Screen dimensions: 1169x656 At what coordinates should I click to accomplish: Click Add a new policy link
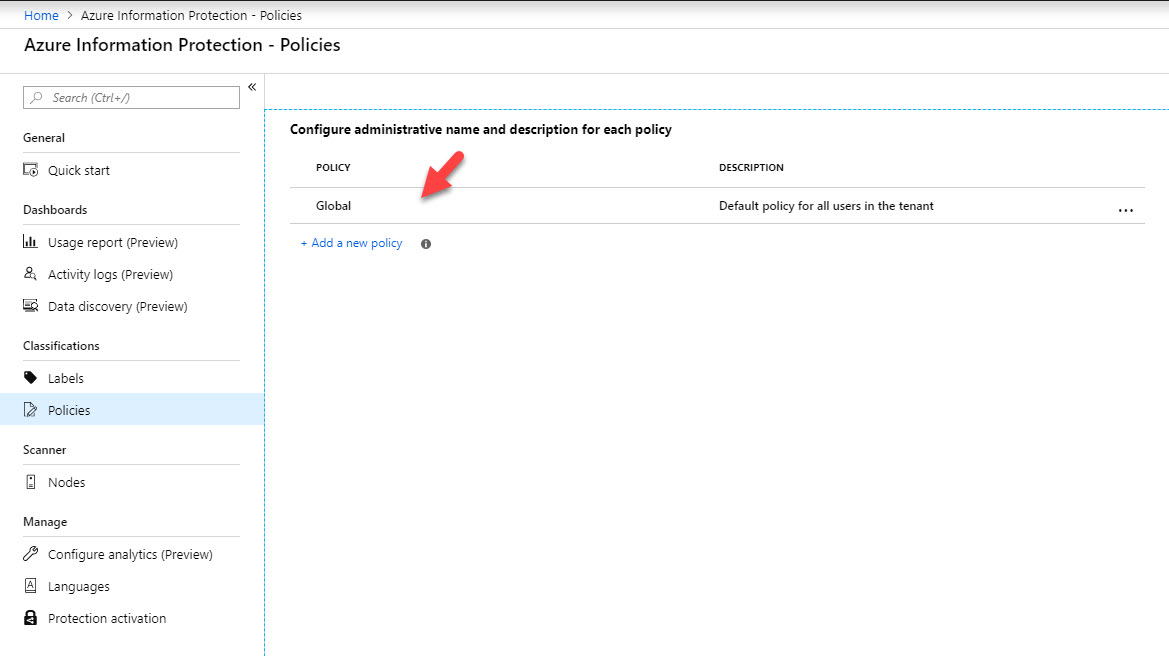pos(351,243)
